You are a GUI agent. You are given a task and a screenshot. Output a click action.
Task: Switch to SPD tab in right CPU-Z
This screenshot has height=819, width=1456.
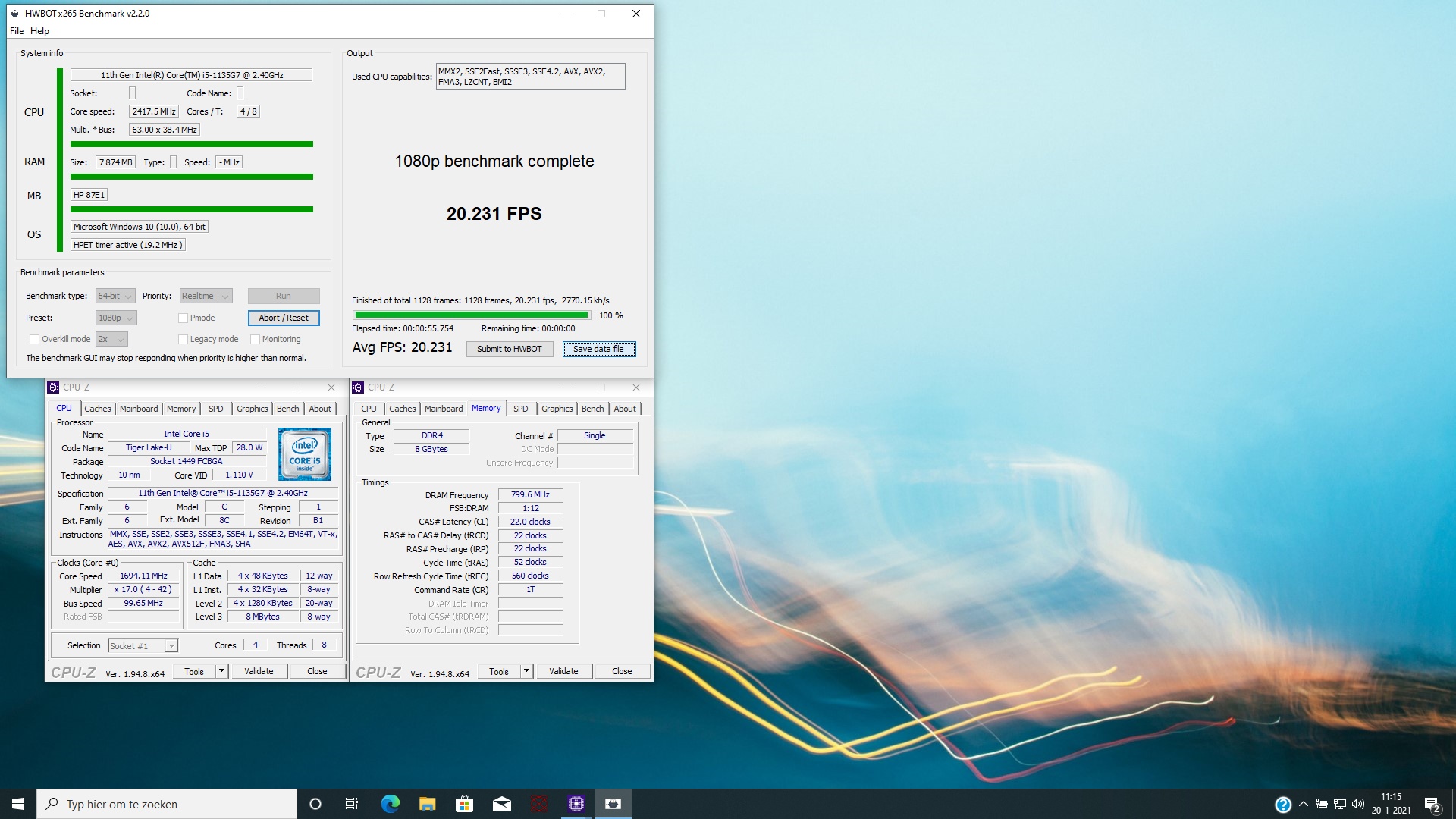click(x=520, y=409)
